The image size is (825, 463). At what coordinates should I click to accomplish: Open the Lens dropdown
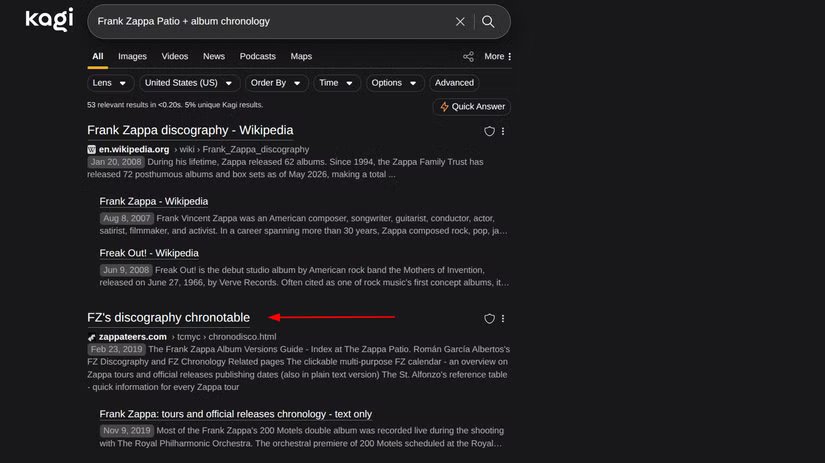click(110, 83)
